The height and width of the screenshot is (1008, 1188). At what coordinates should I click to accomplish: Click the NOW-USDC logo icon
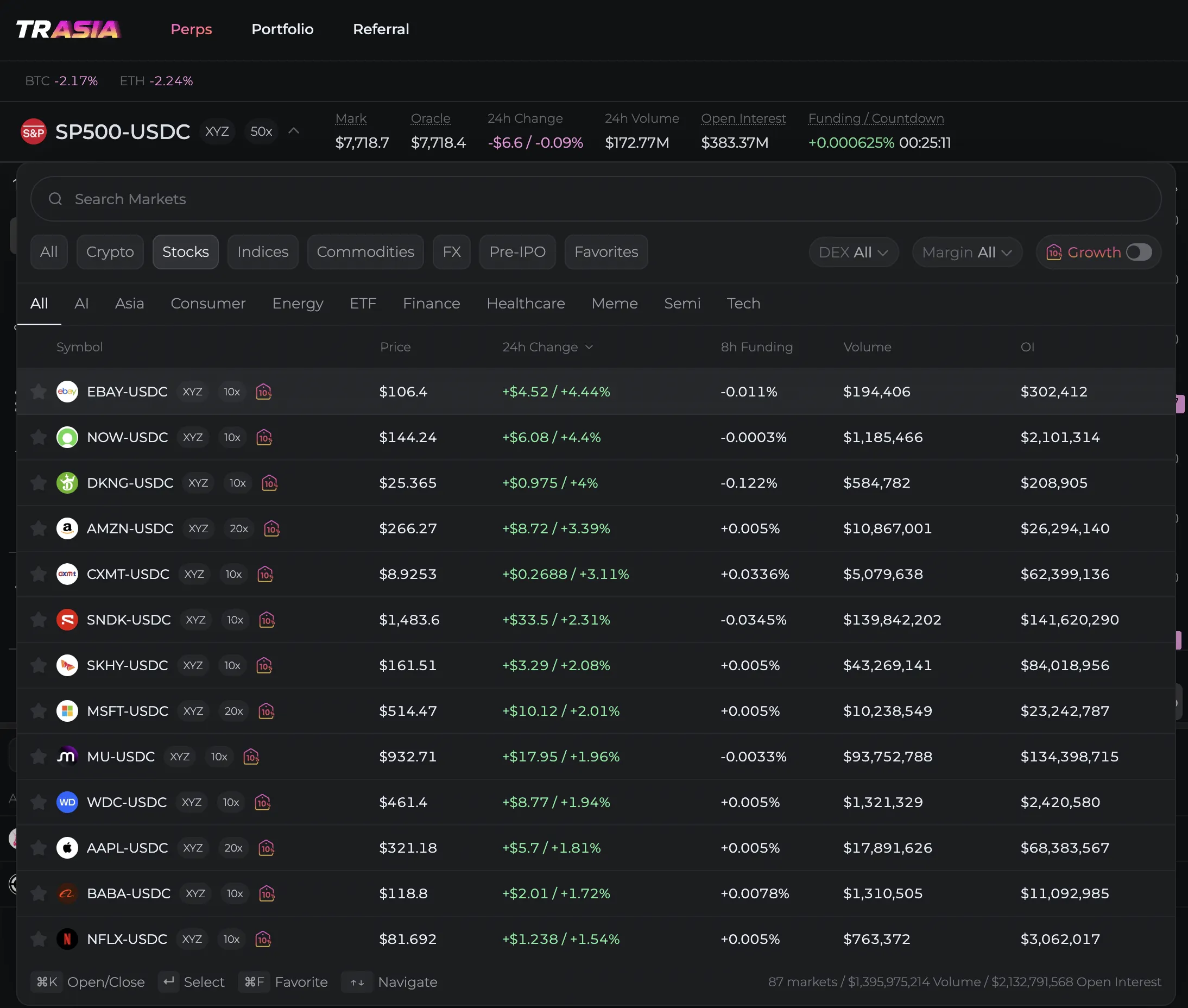(x=67, y=437)
